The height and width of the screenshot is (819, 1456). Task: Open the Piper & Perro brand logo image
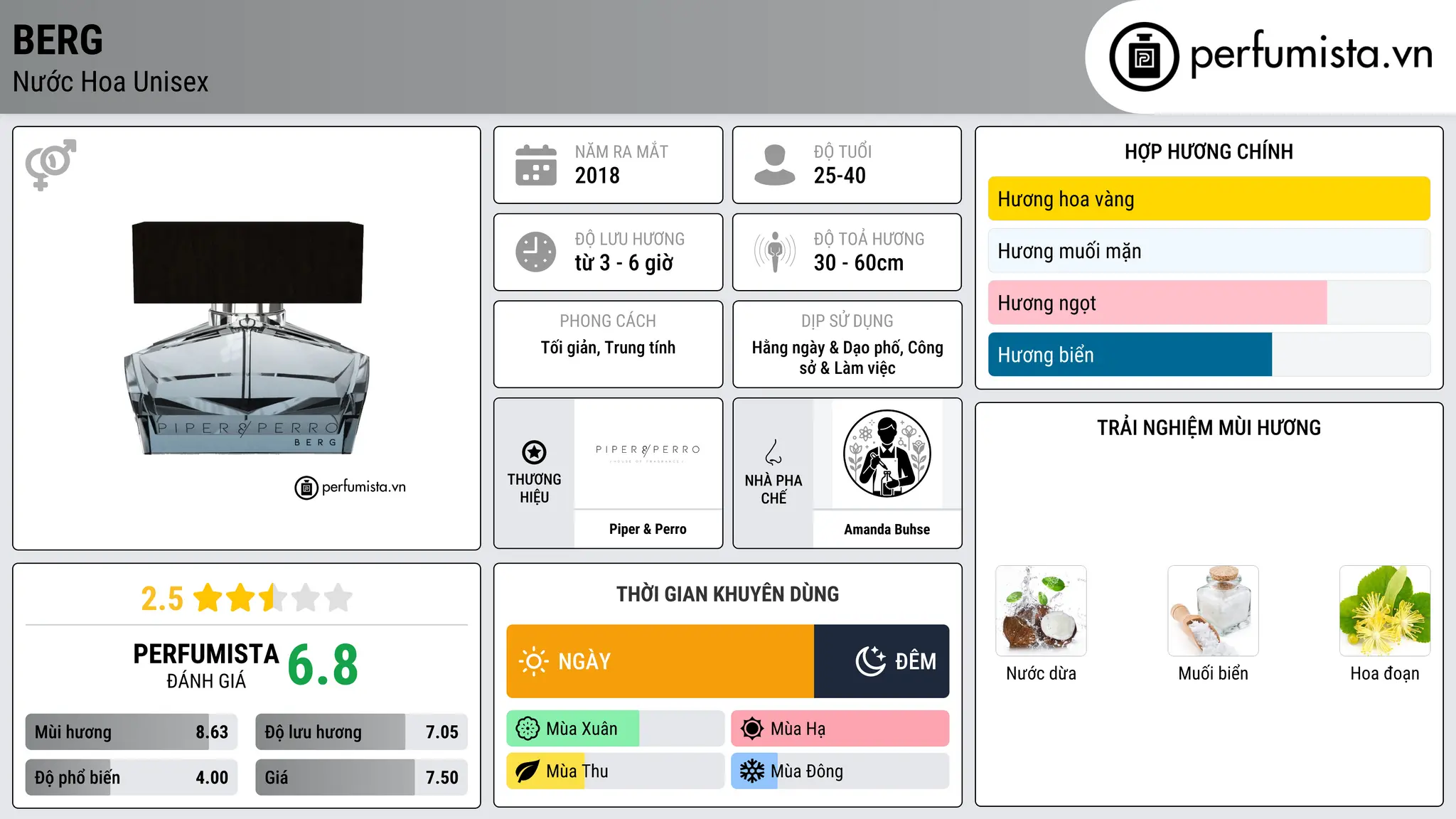[648, 454]
